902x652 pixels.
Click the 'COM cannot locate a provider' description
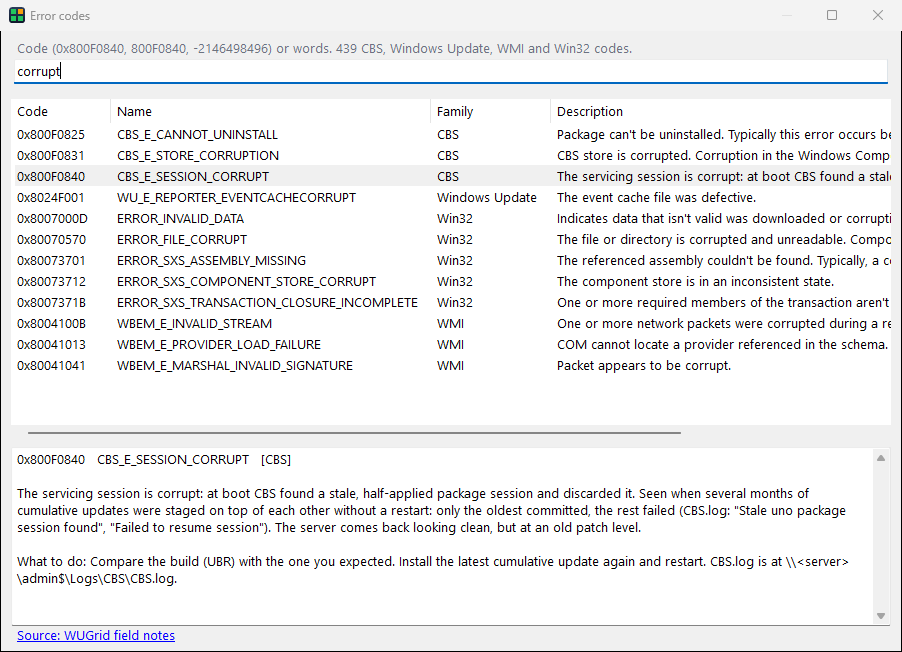click(722, 345)
